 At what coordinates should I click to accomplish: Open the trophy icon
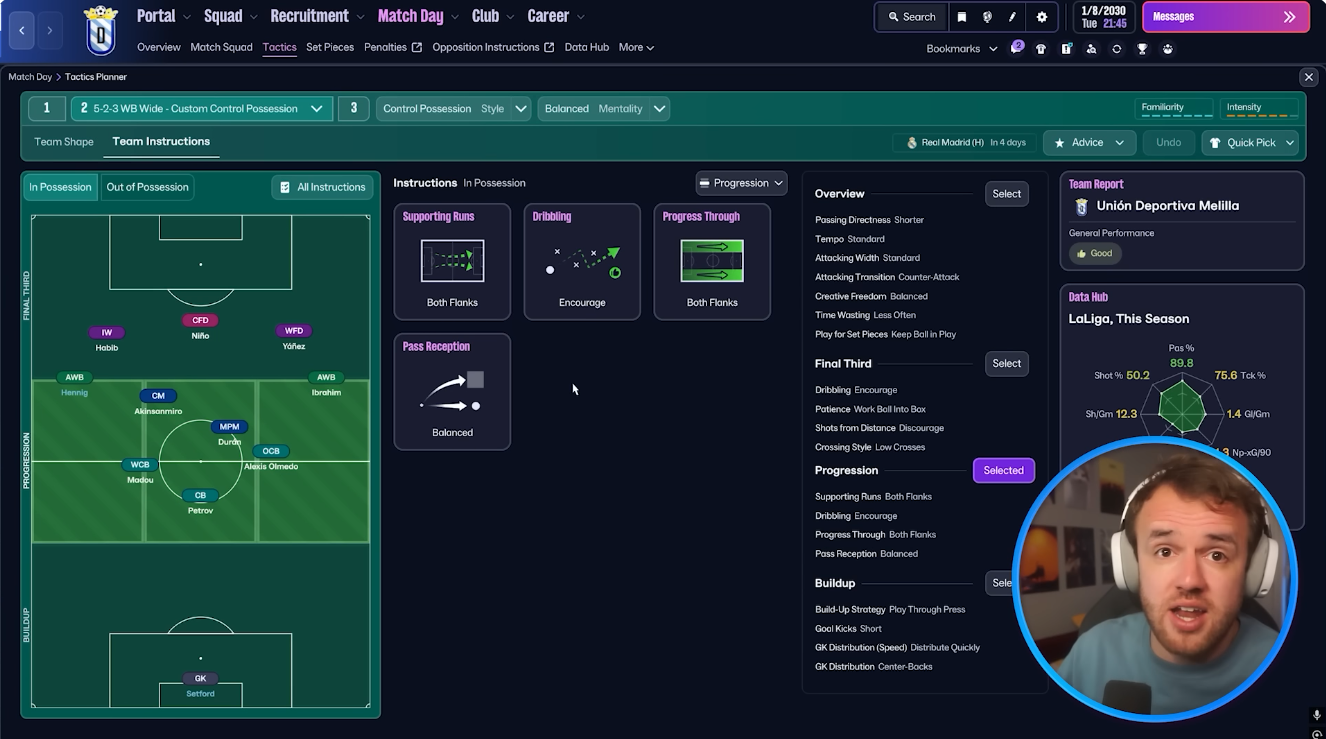pyautogui.click(x=1142, y=49)
